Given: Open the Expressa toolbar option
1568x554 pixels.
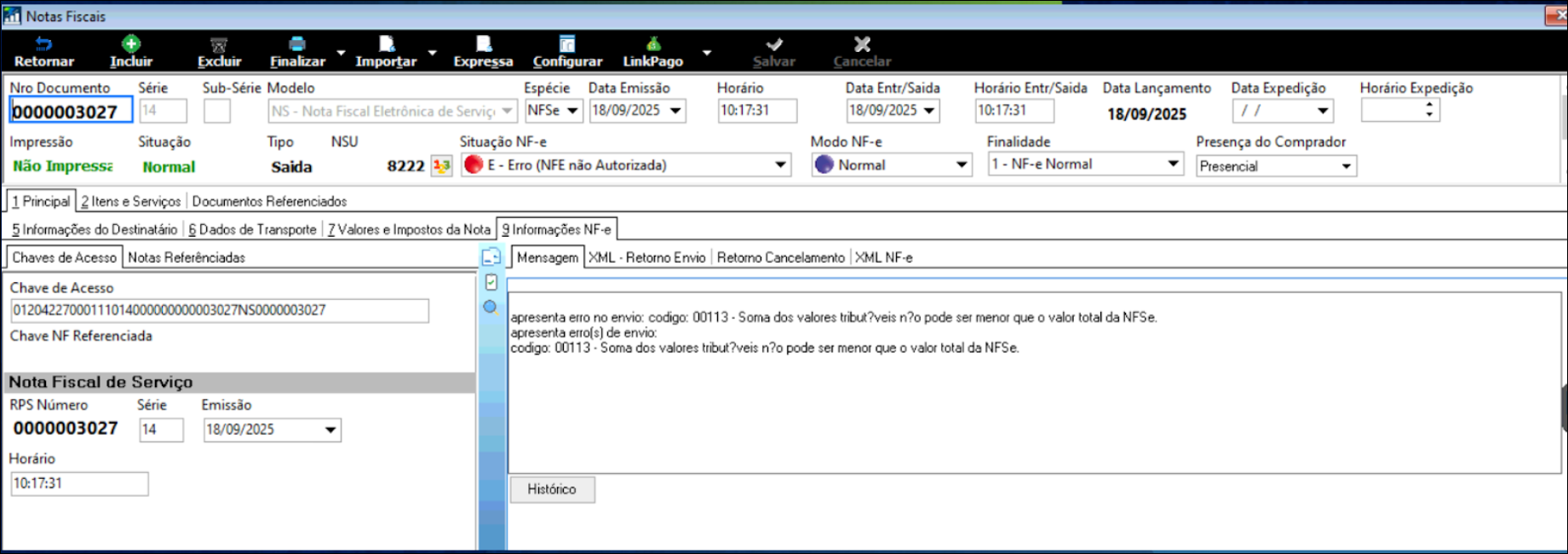Looking at the screenshot, I should pyautogui.click(x=483, y=51).
